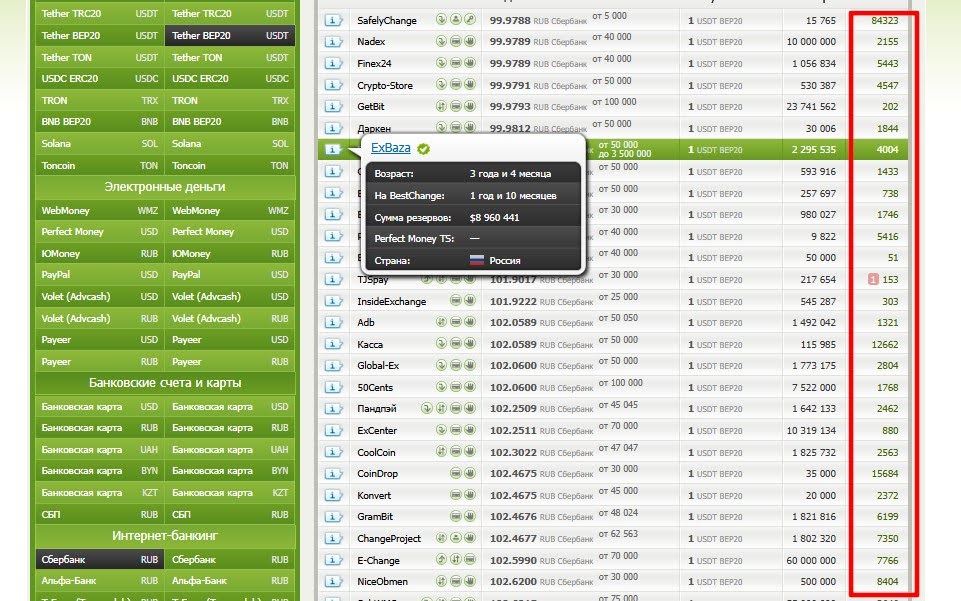Select Альфа-Банк RUB in the receive column
Viewport: 961px width, 601px height.
230,580
